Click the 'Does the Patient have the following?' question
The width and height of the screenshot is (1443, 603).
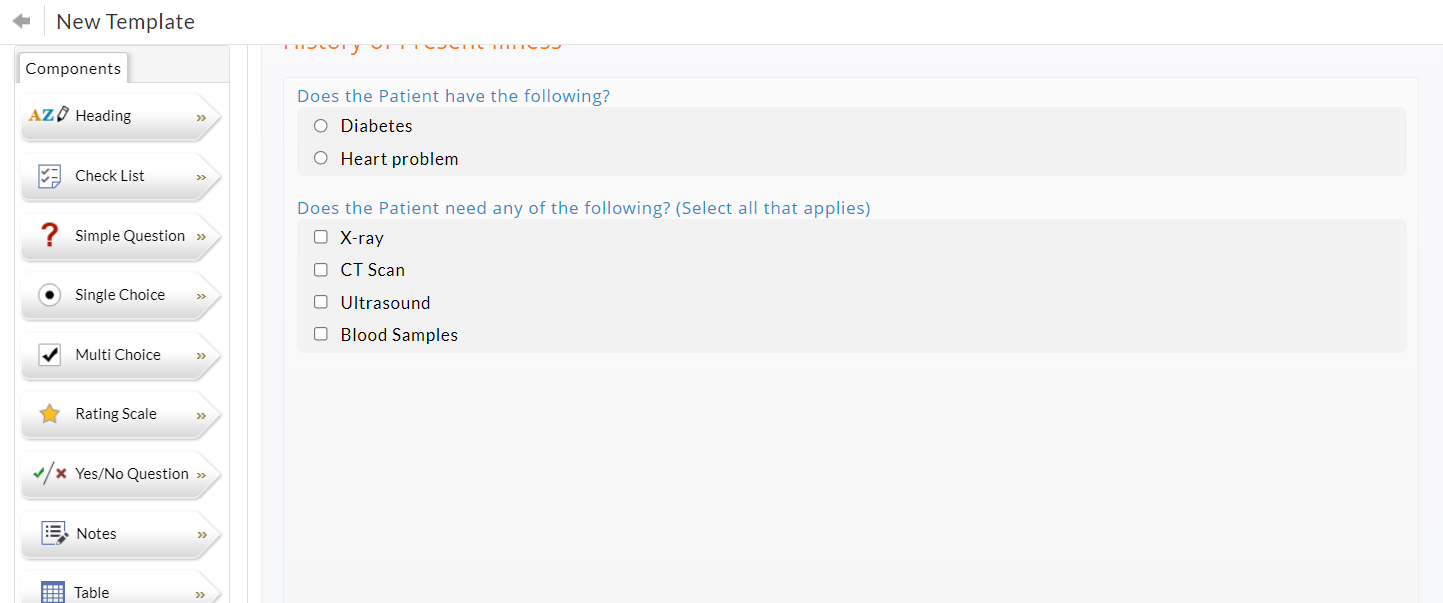click(453, 96)
